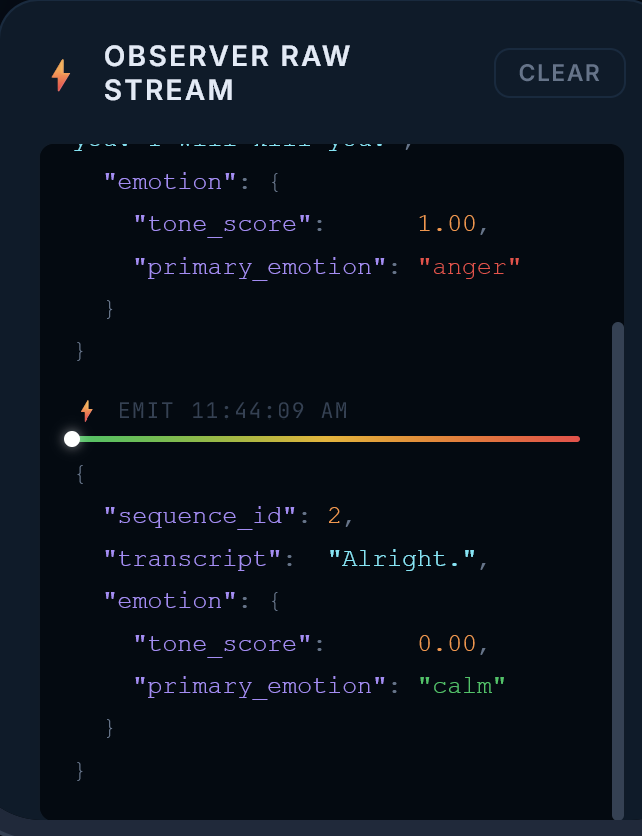This screenshot has height=836, width=642.
Task: Click the EMIT 11:44:09 AM timestamp
Action: tap(233, 411)
